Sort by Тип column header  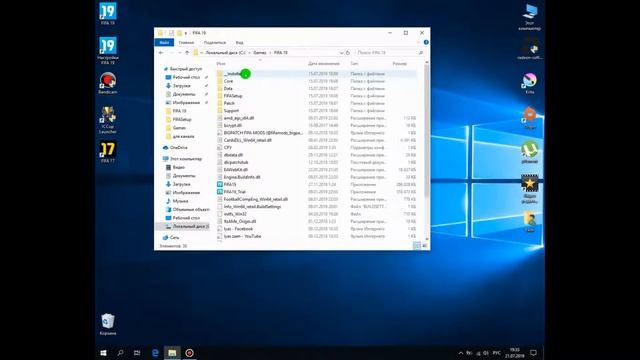click(x=354, y=64)
